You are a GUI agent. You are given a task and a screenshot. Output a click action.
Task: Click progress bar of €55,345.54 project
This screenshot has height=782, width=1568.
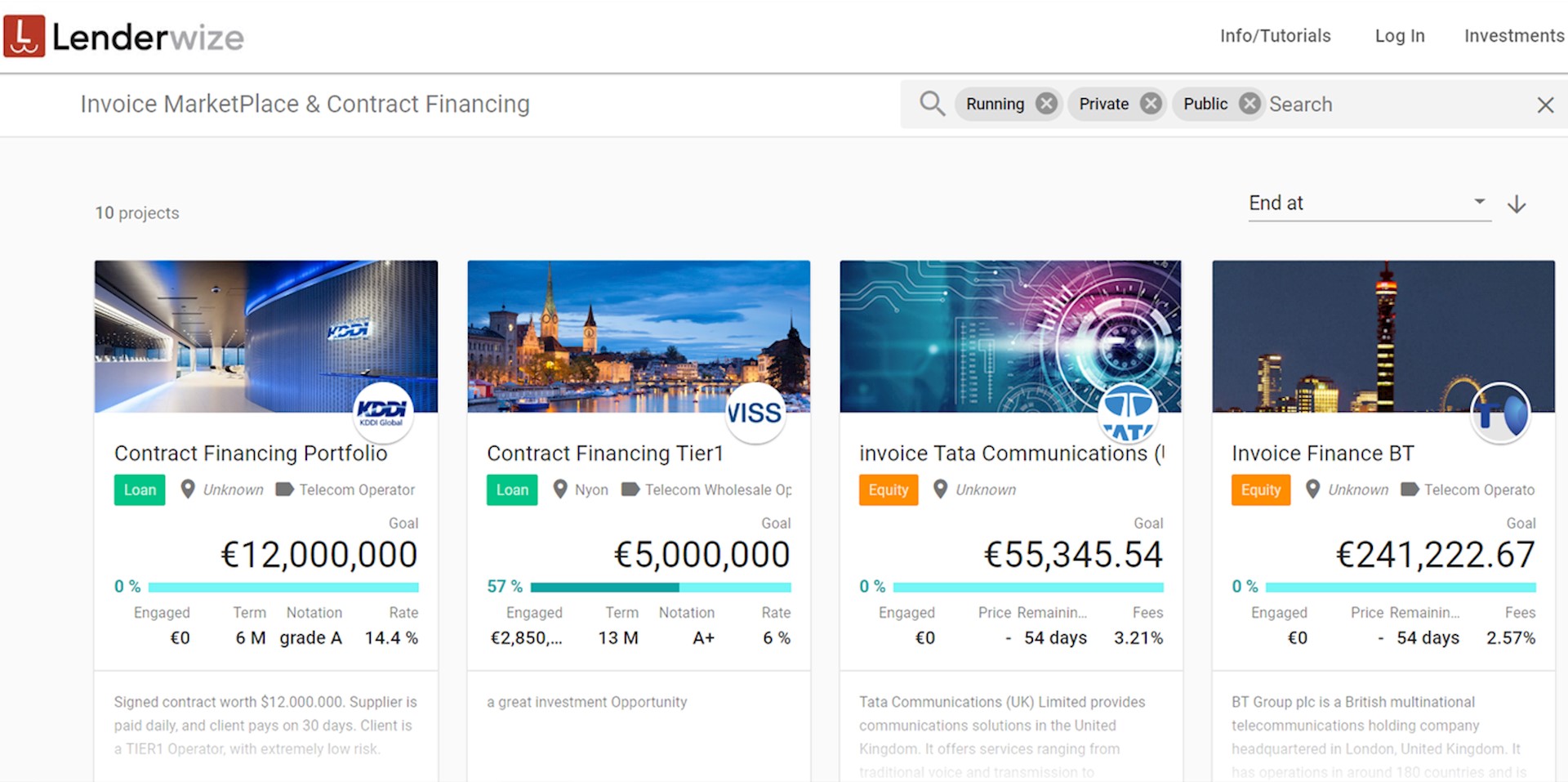pos(1028,587)
